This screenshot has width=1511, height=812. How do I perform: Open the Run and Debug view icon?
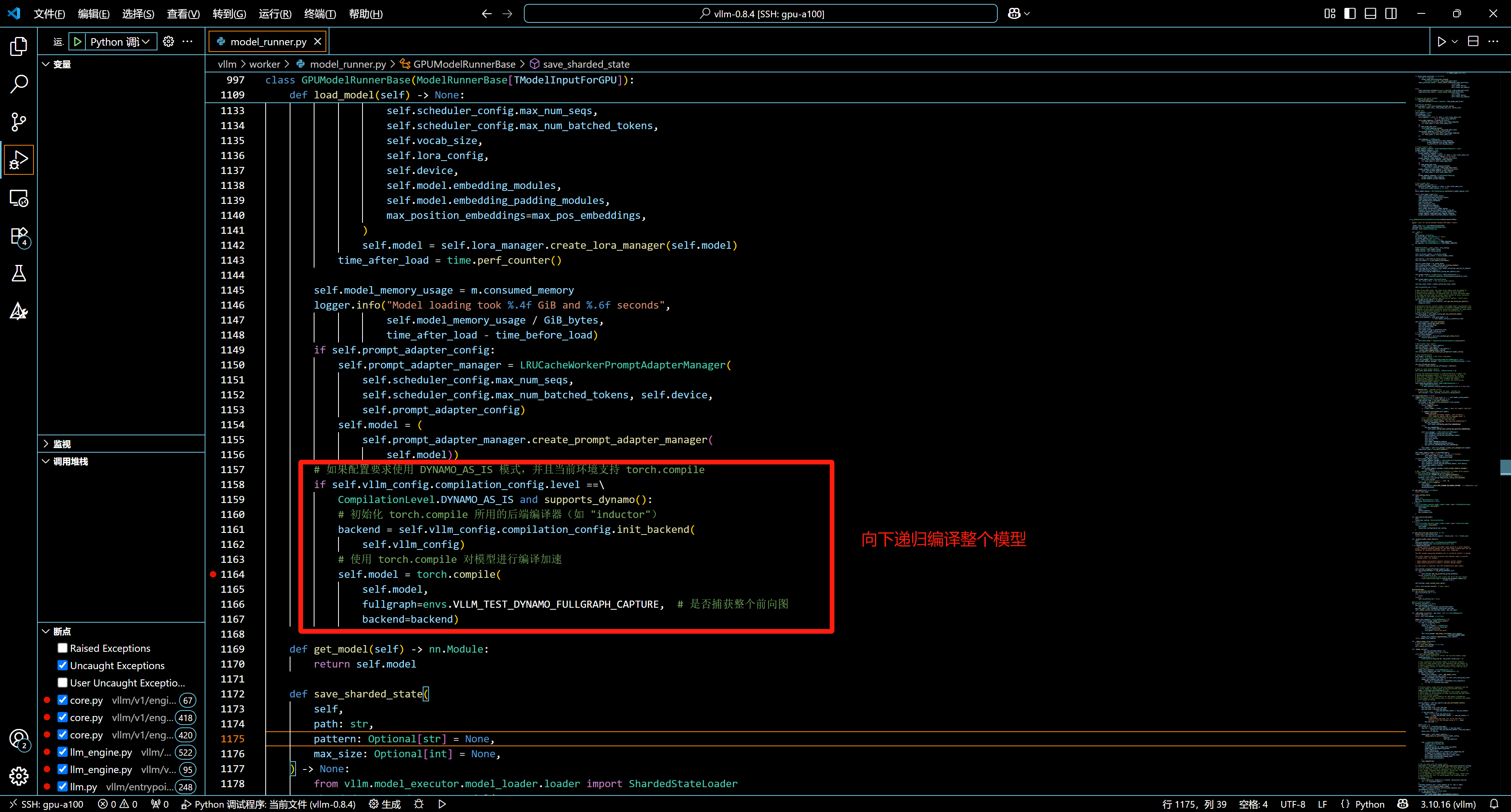coord(19,159)
